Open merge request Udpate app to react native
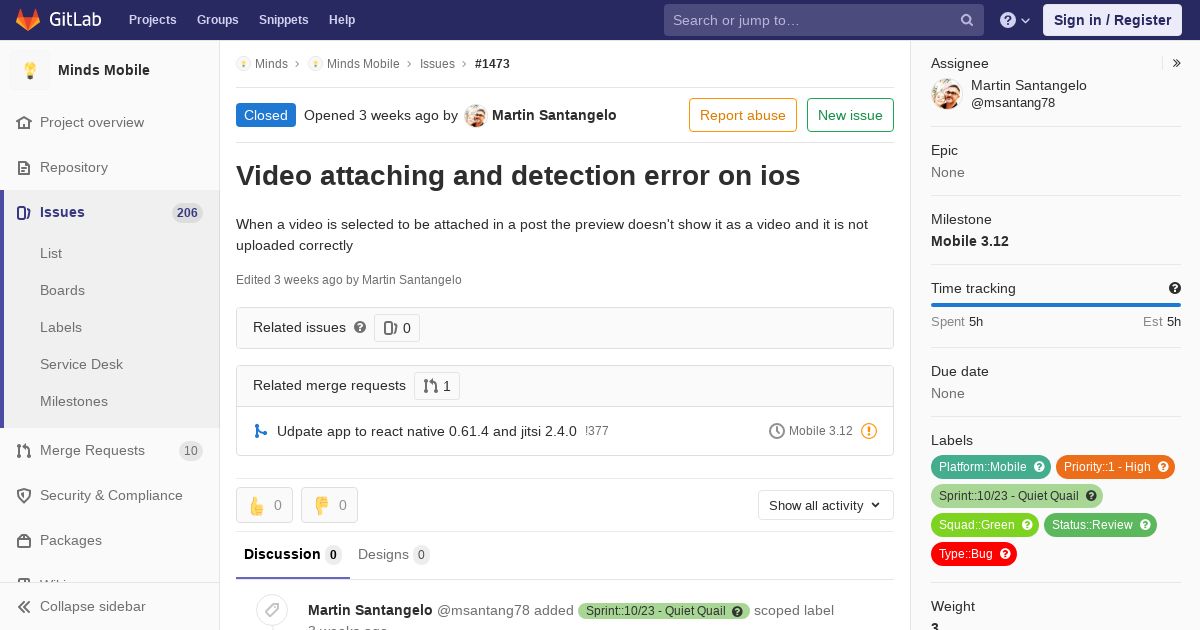Viewport: 1200px width, 630px height. (427, 431)
